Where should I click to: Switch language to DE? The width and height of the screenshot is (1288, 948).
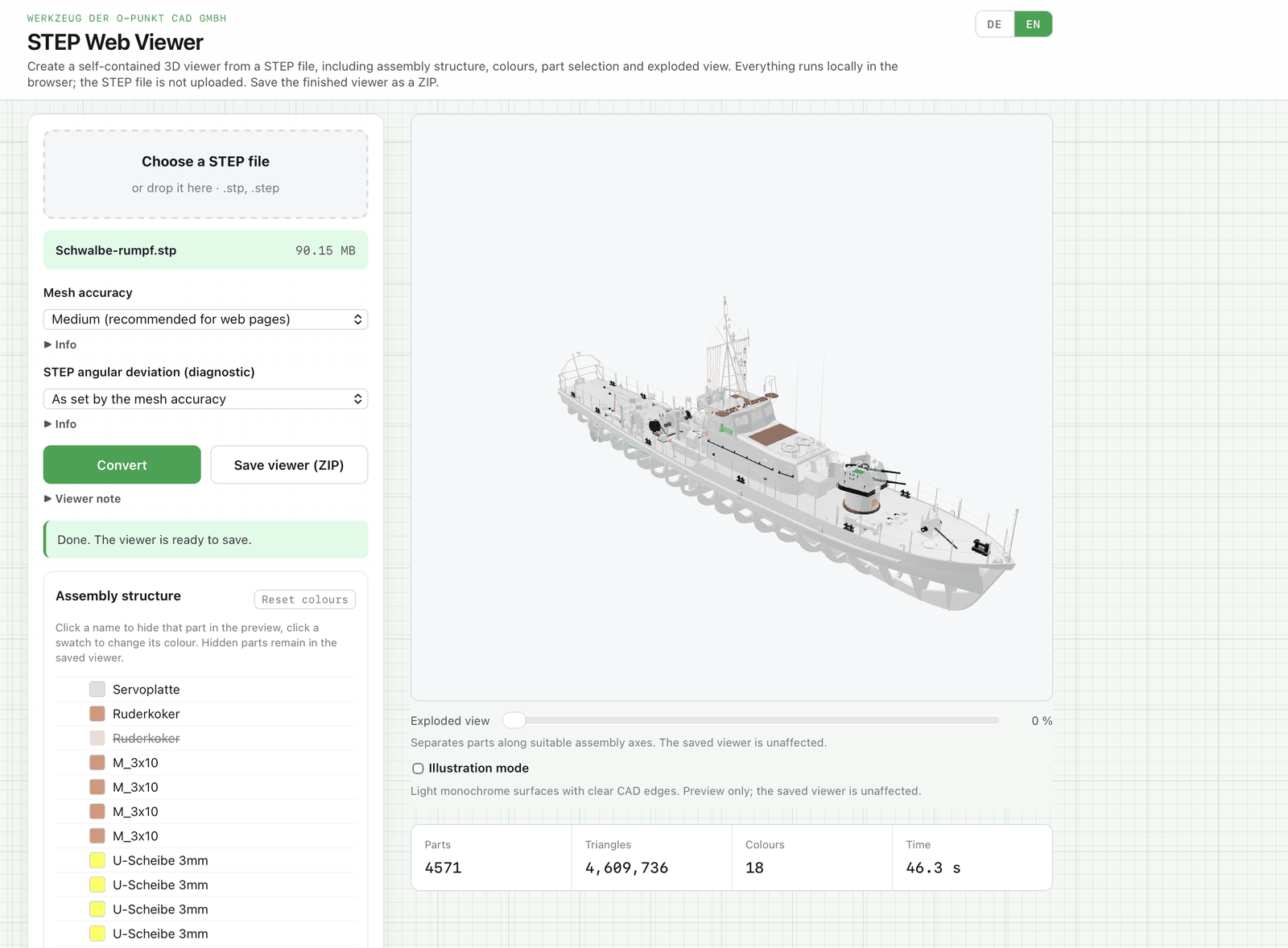point(994,24)
